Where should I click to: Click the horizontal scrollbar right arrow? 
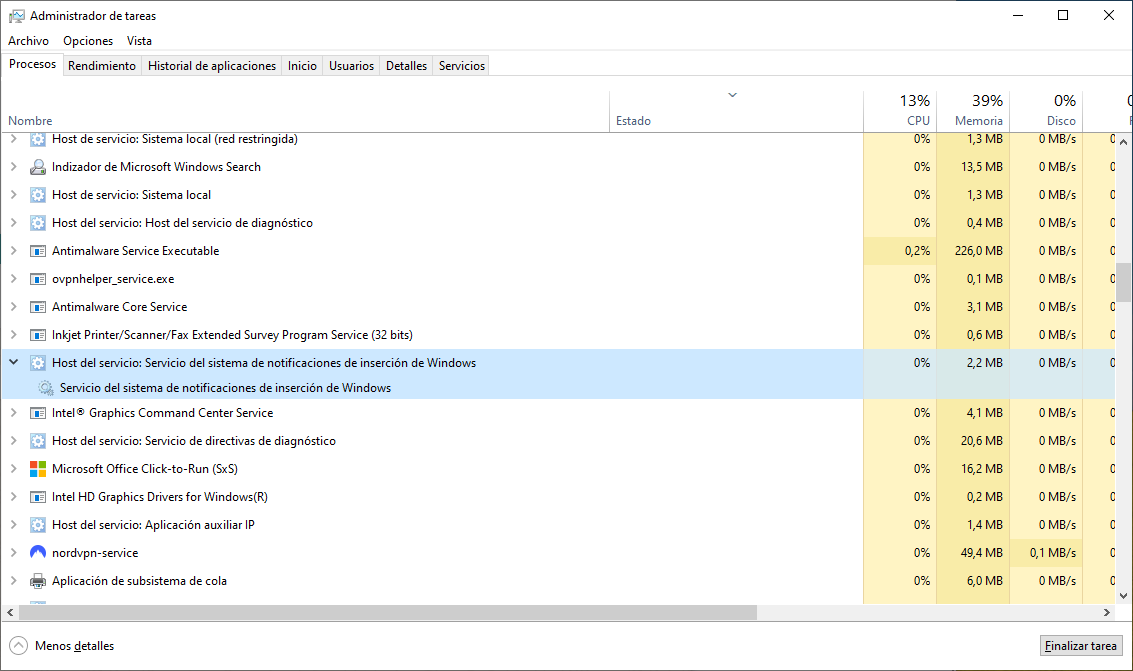(1106, 612)
